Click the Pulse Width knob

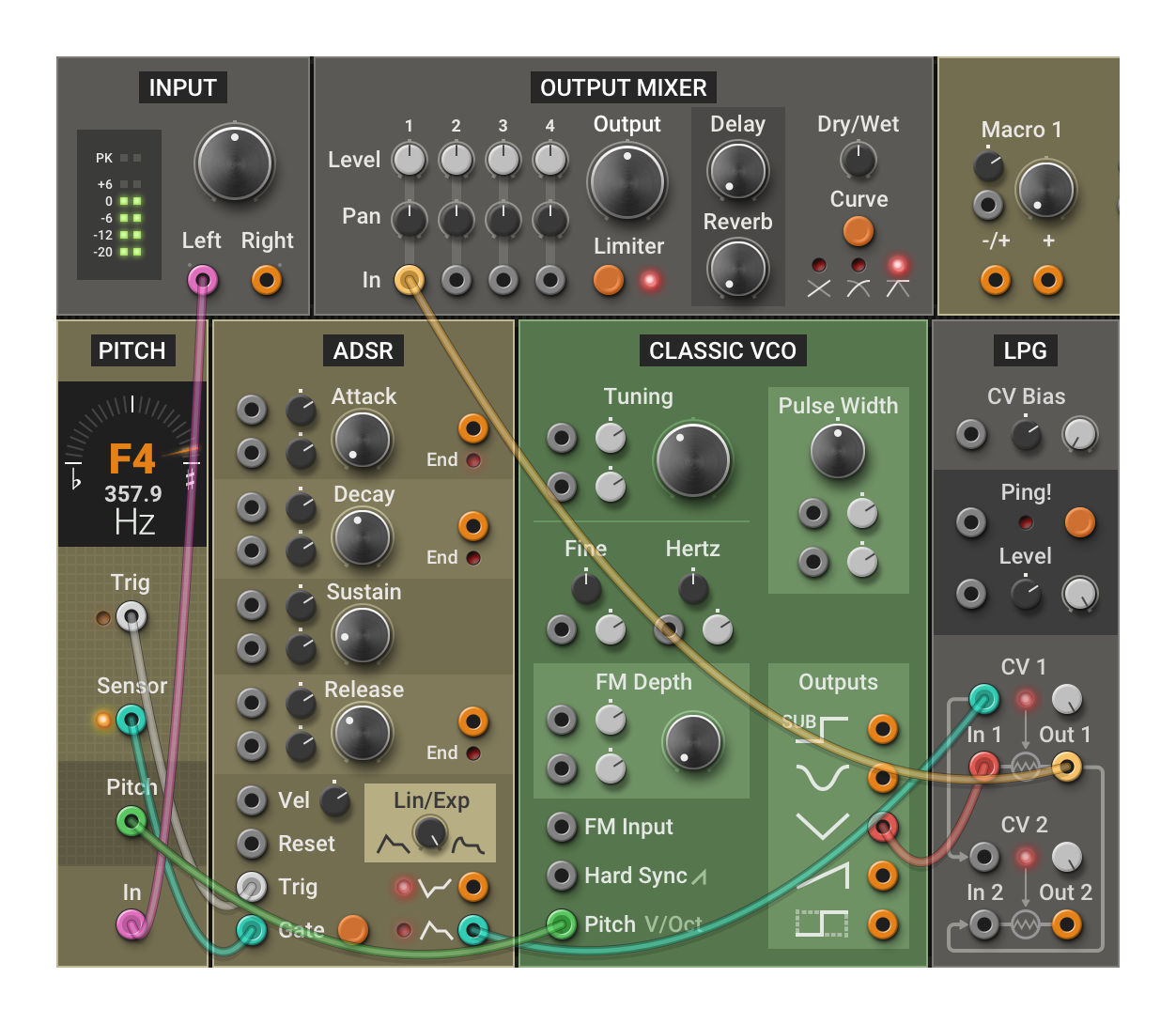[x=837, y=451]
